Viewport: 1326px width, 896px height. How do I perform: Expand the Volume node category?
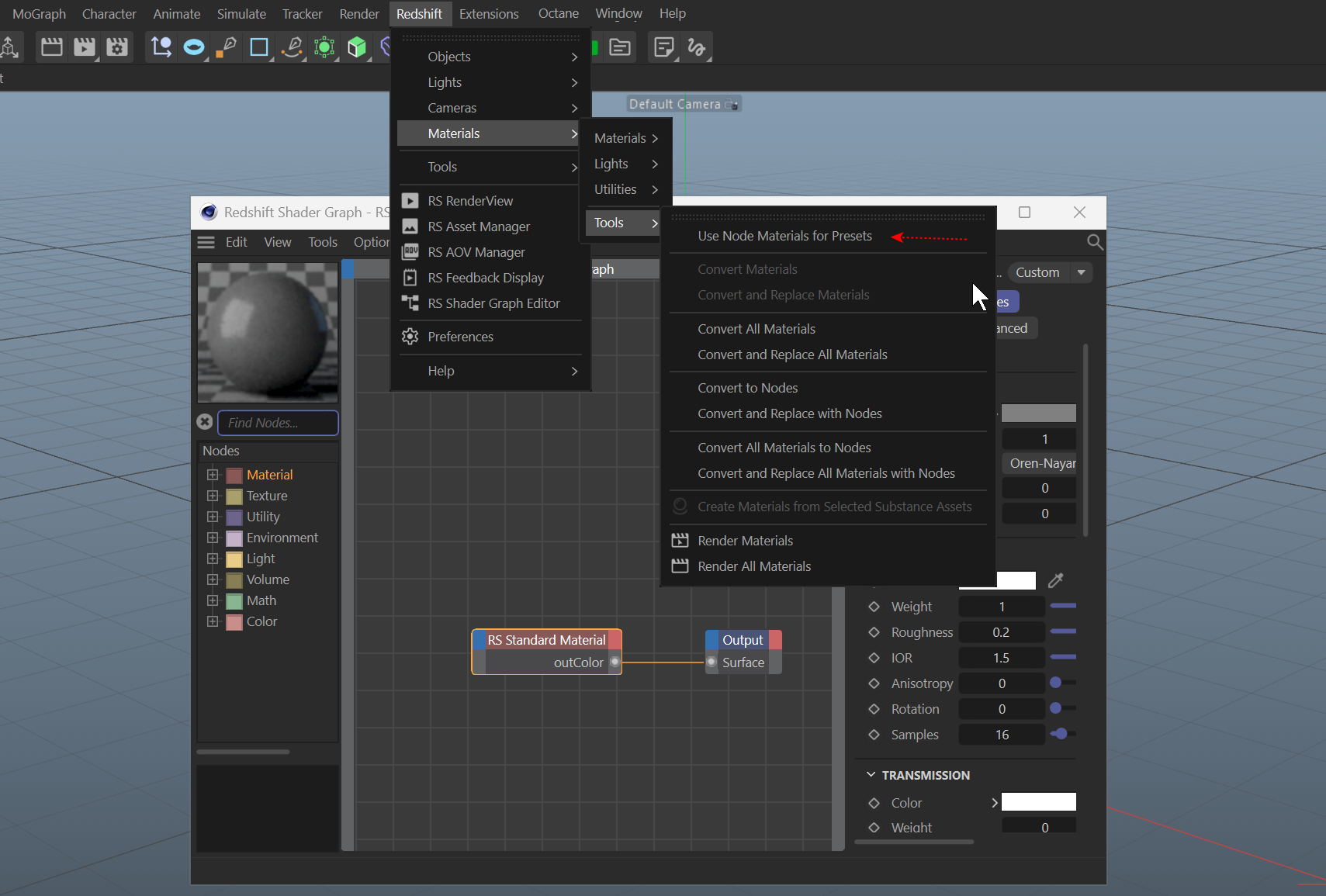pyautogui.click(x=213, y=579)
